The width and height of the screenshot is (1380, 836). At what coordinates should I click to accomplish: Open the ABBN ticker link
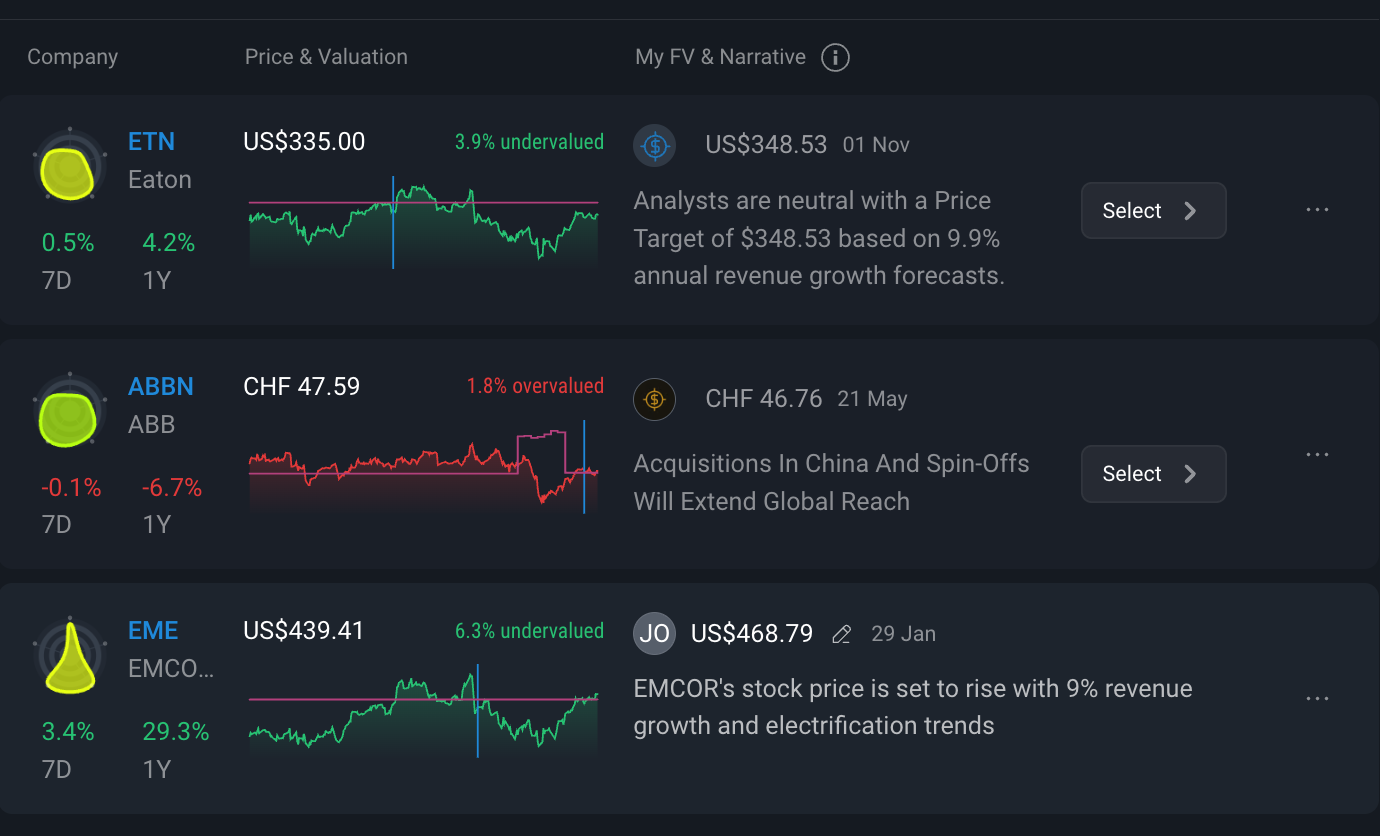pyautogui.click(x=161, y=387)
